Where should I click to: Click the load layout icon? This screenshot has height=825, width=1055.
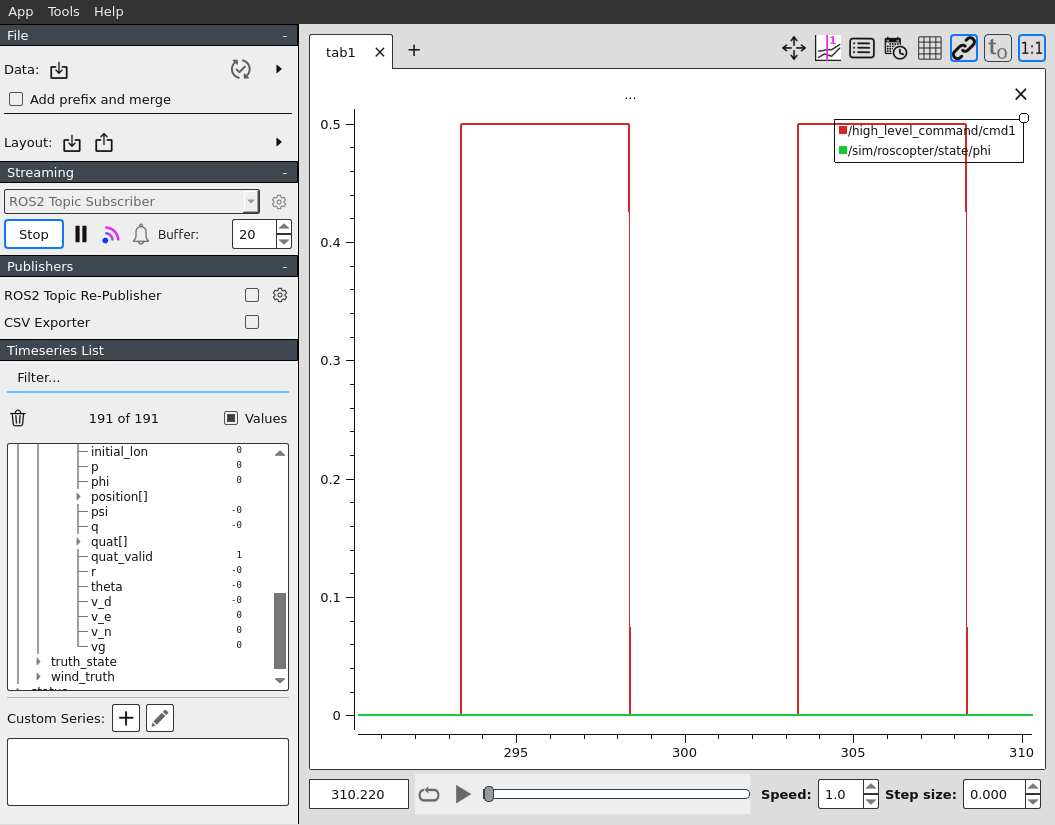(72, 143)
